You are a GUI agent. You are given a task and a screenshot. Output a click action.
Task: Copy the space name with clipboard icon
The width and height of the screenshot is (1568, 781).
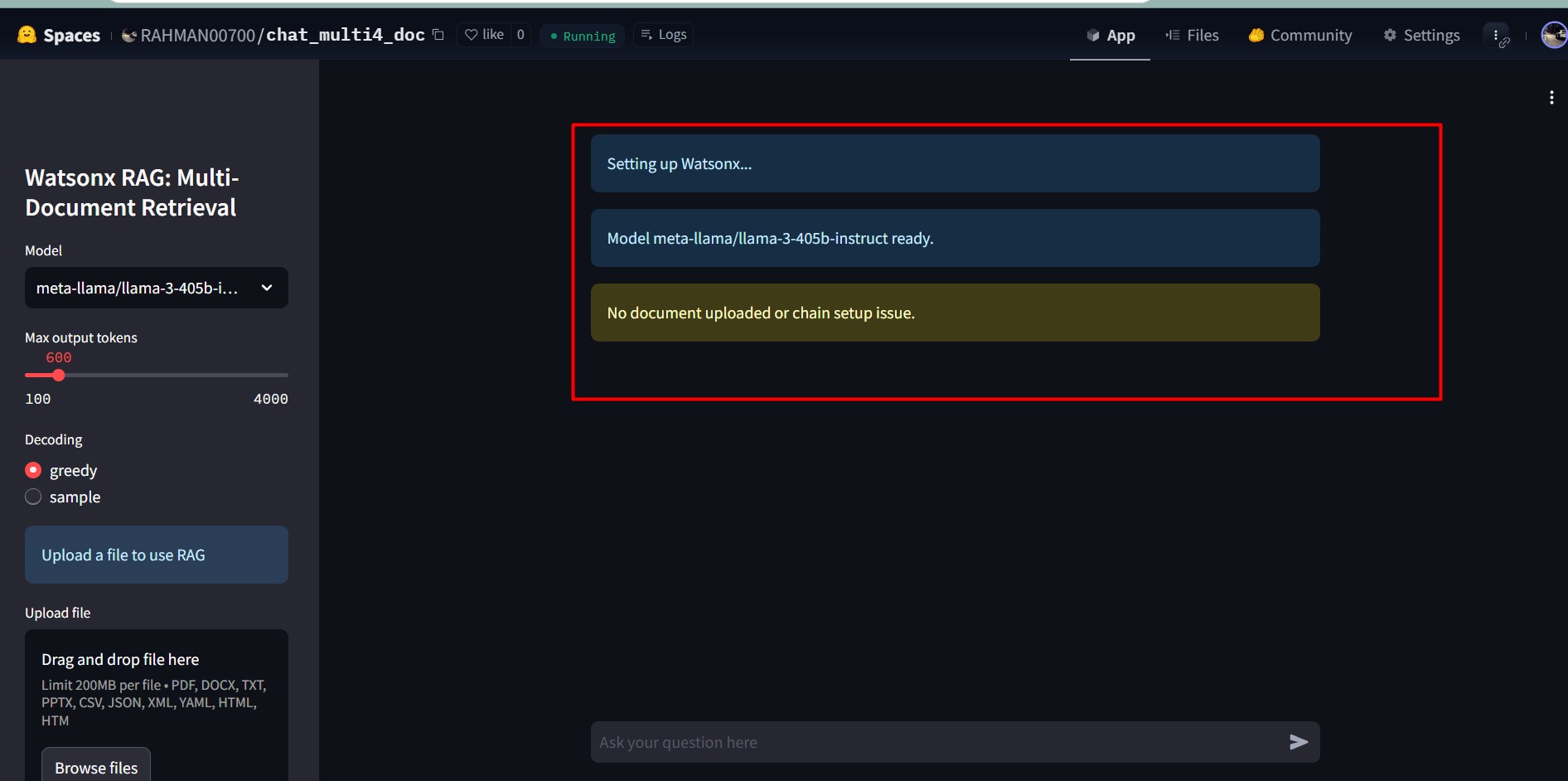pyautogui.click(x=438, y=35)
